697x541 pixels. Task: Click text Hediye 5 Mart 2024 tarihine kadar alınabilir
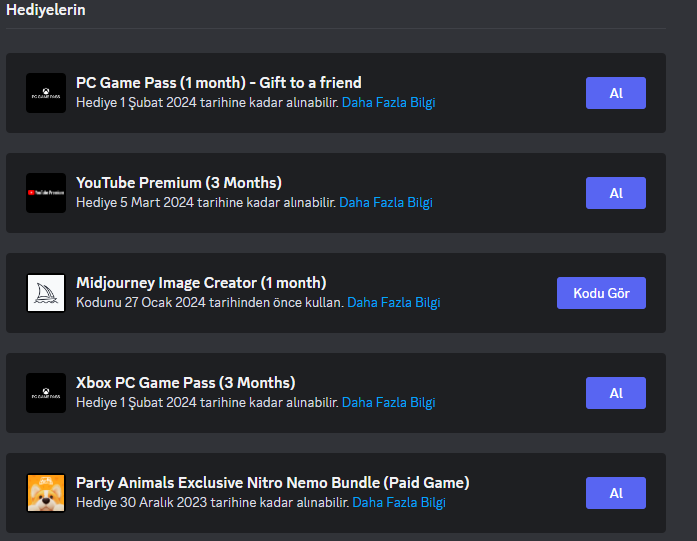(206, 203)
